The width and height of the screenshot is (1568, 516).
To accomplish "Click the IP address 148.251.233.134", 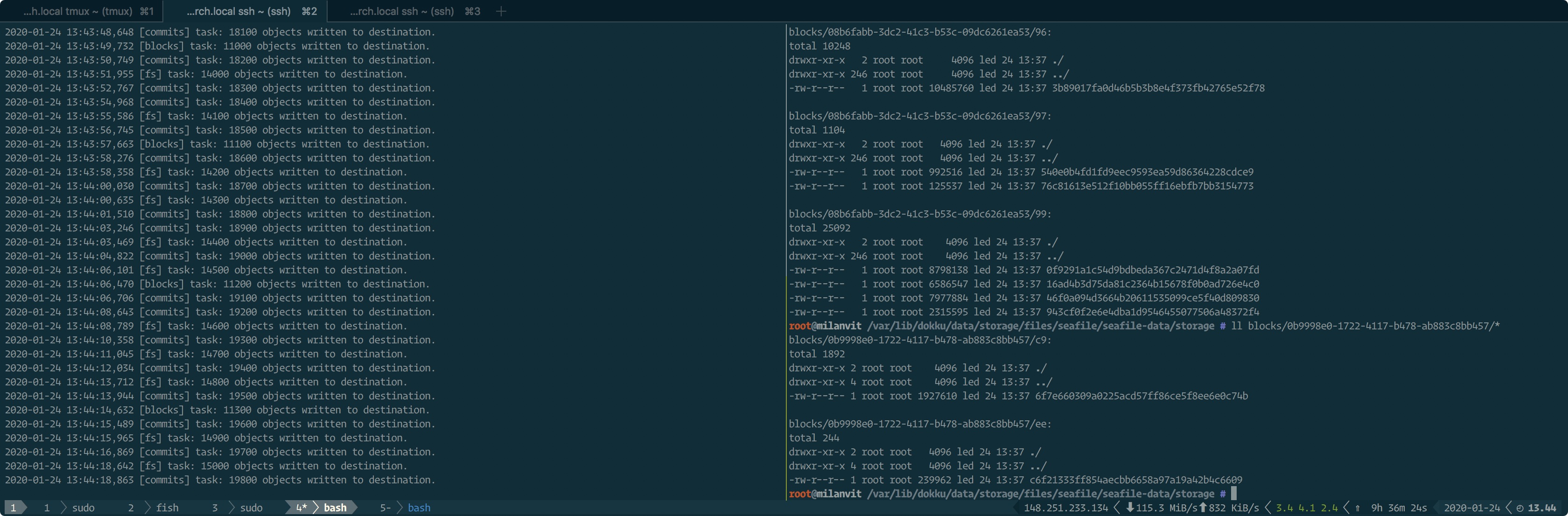I will (1066, 508).
